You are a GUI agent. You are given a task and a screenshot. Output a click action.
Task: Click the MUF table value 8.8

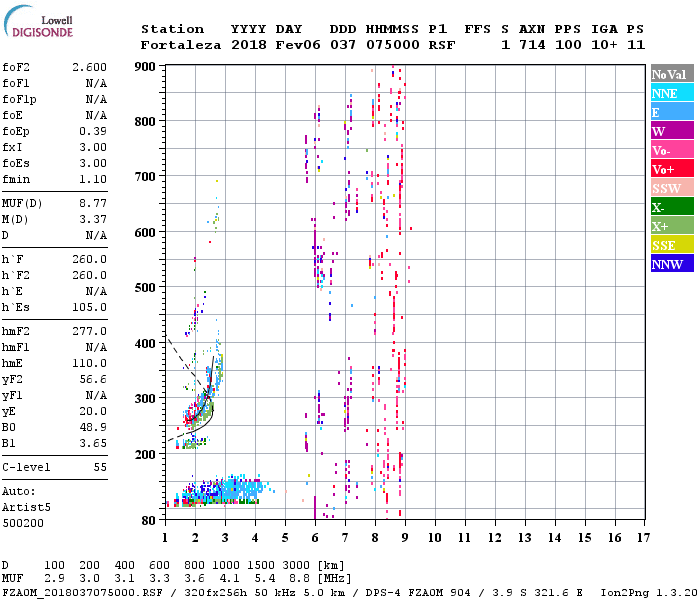coord(300,579)
